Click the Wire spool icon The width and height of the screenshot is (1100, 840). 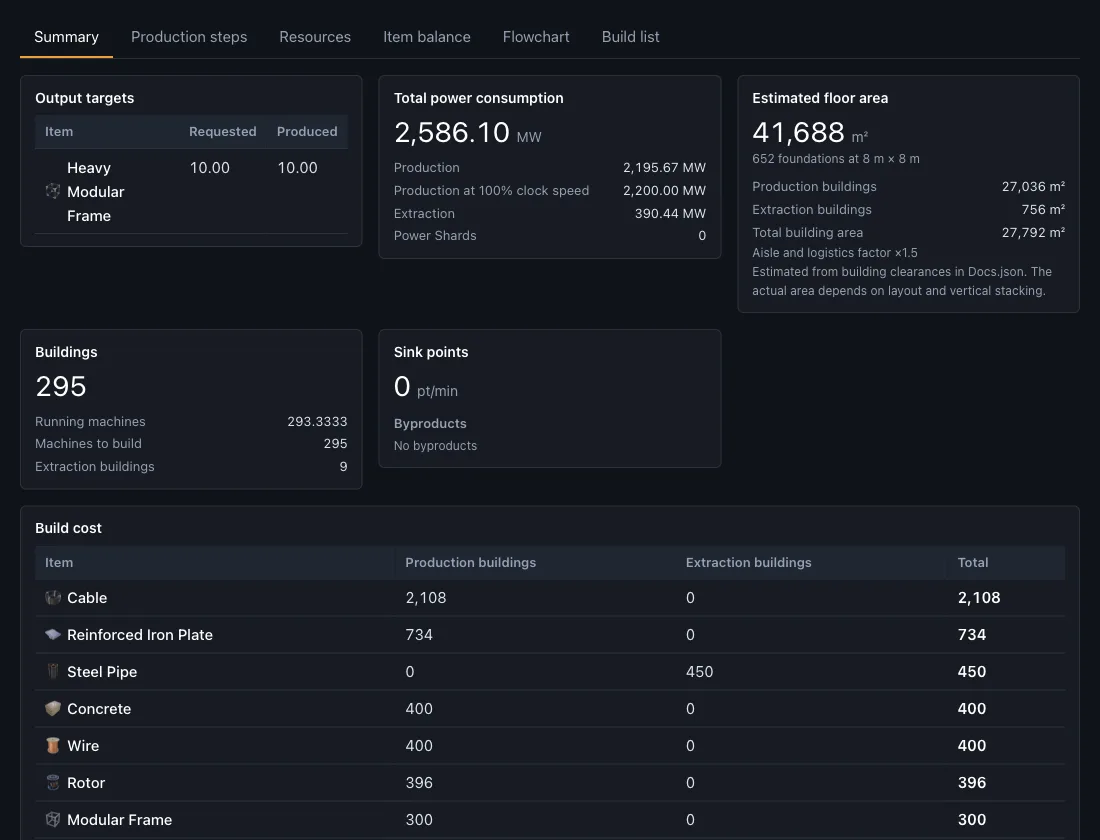tap(53, 745)
